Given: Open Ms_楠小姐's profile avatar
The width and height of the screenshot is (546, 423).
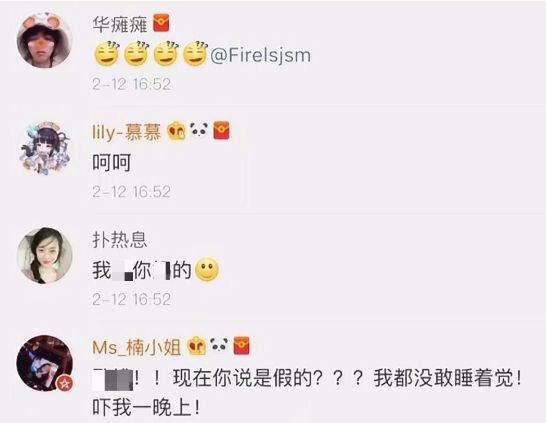Looking at the screenshot, I should (45, 363).
